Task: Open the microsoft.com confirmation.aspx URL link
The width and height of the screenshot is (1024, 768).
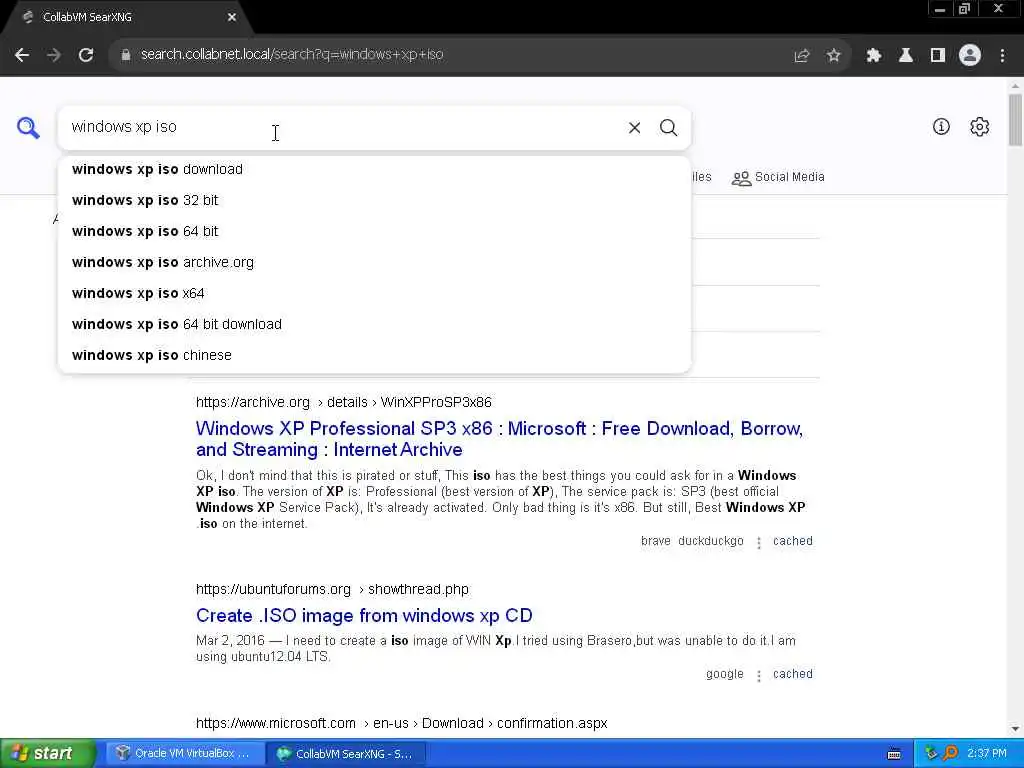Action: (x=401, y=724)
